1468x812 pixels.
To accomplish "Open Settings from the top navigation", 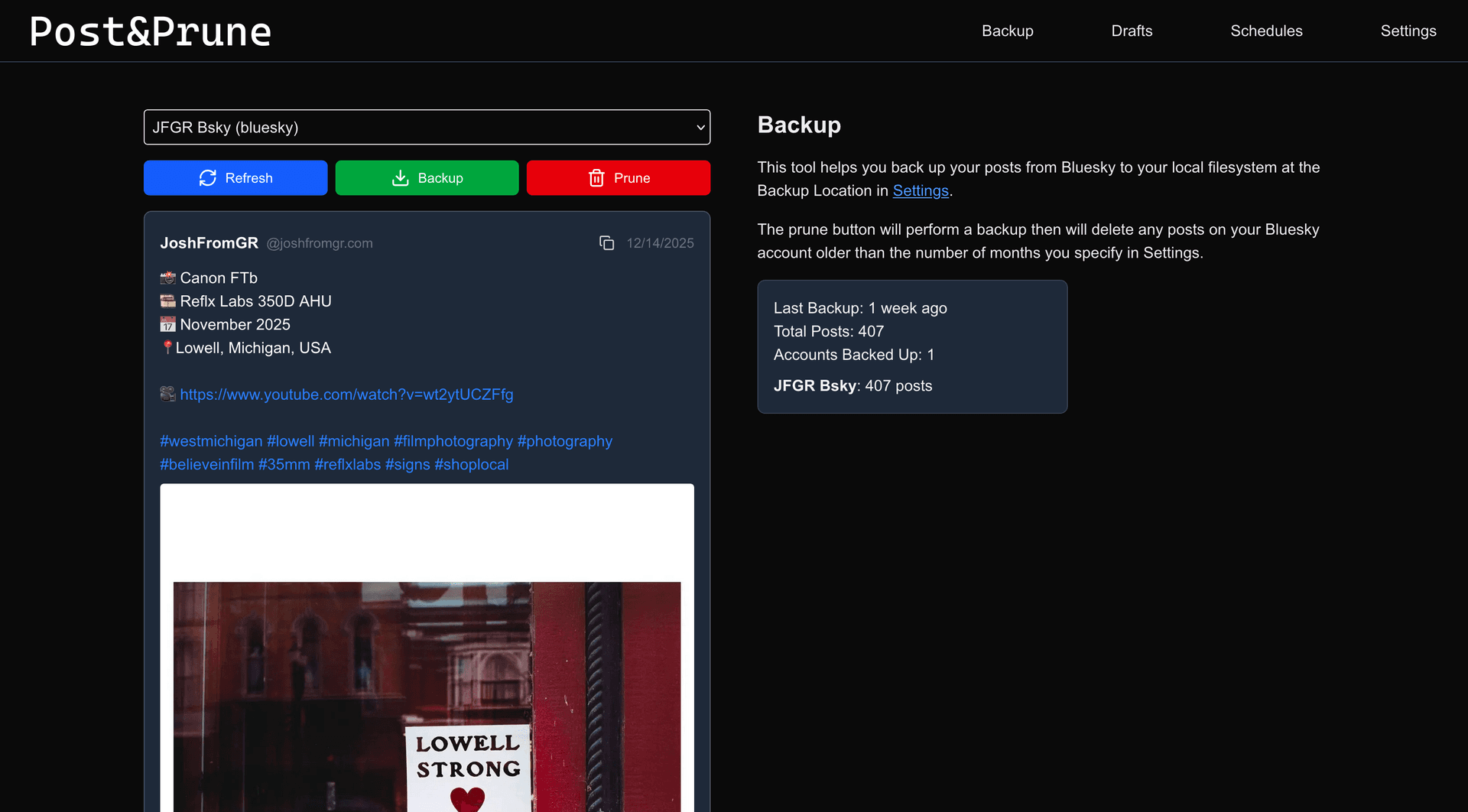I will pyautogui.click(x=1408, y=31).
